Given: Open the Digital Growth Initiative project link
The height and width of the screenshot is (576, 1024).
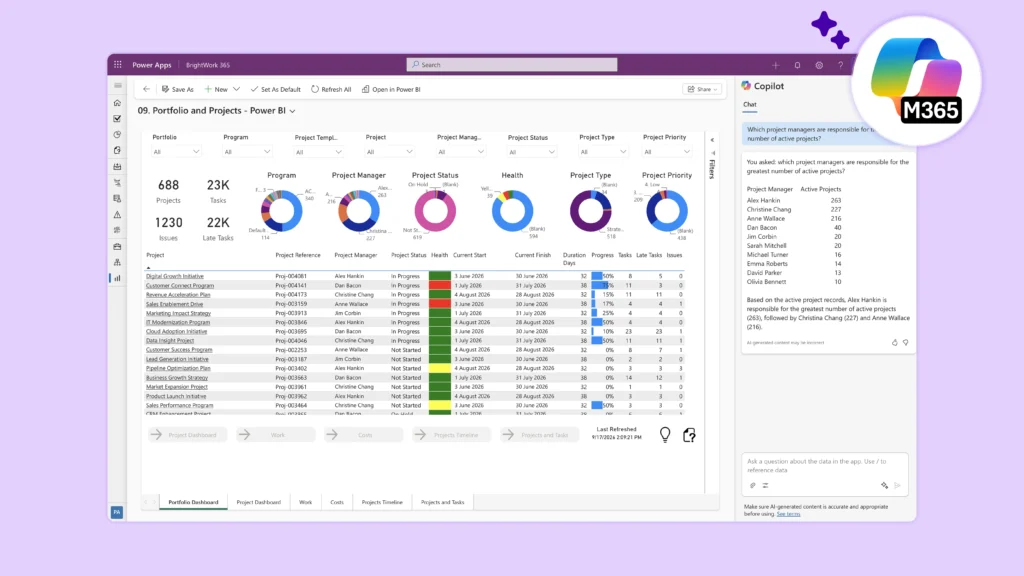Looking at the screenshot, I should pos(175,276).
